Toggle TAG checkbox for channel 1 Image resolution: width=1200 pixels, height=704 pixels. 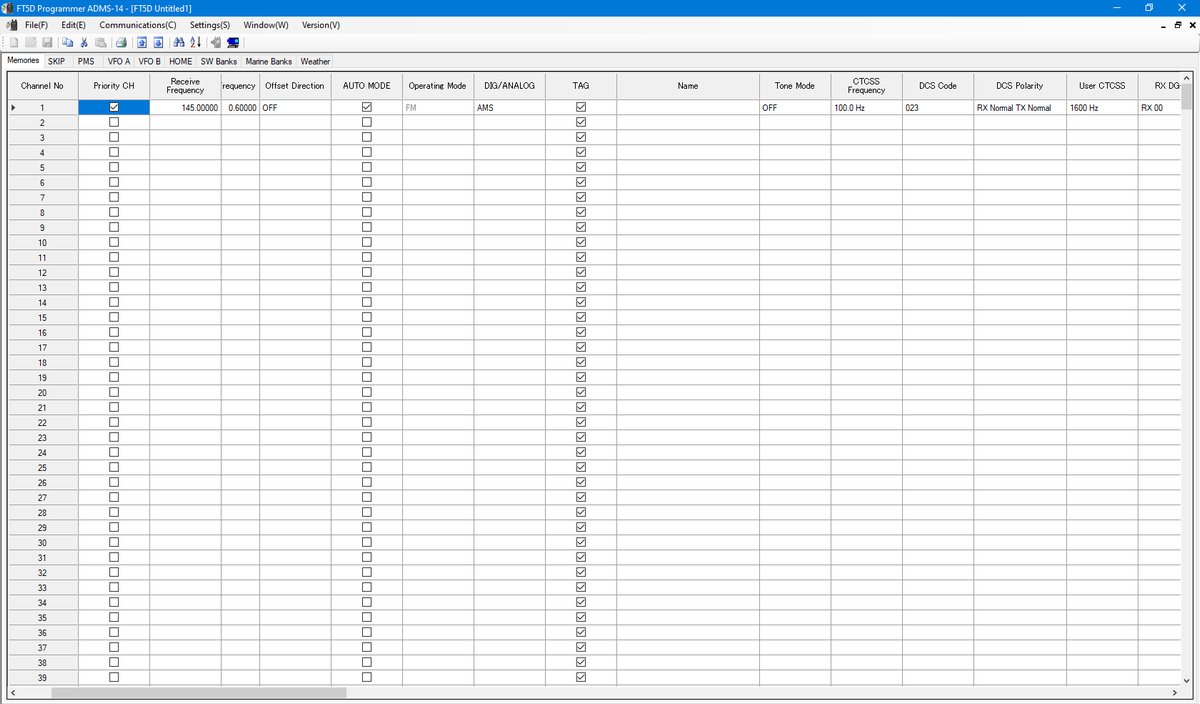point(581,107)
